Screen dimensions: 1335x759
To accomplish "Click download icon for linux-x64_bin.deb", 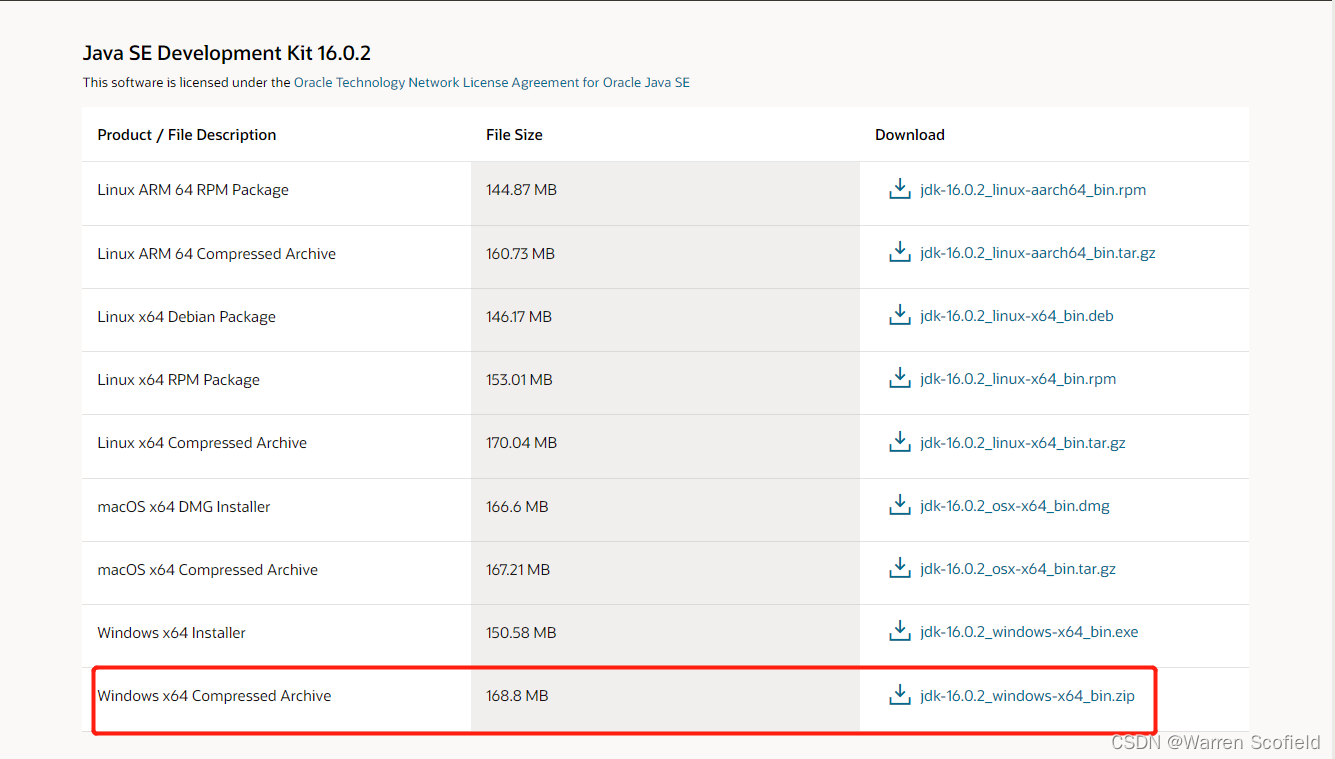I will 900,315.
